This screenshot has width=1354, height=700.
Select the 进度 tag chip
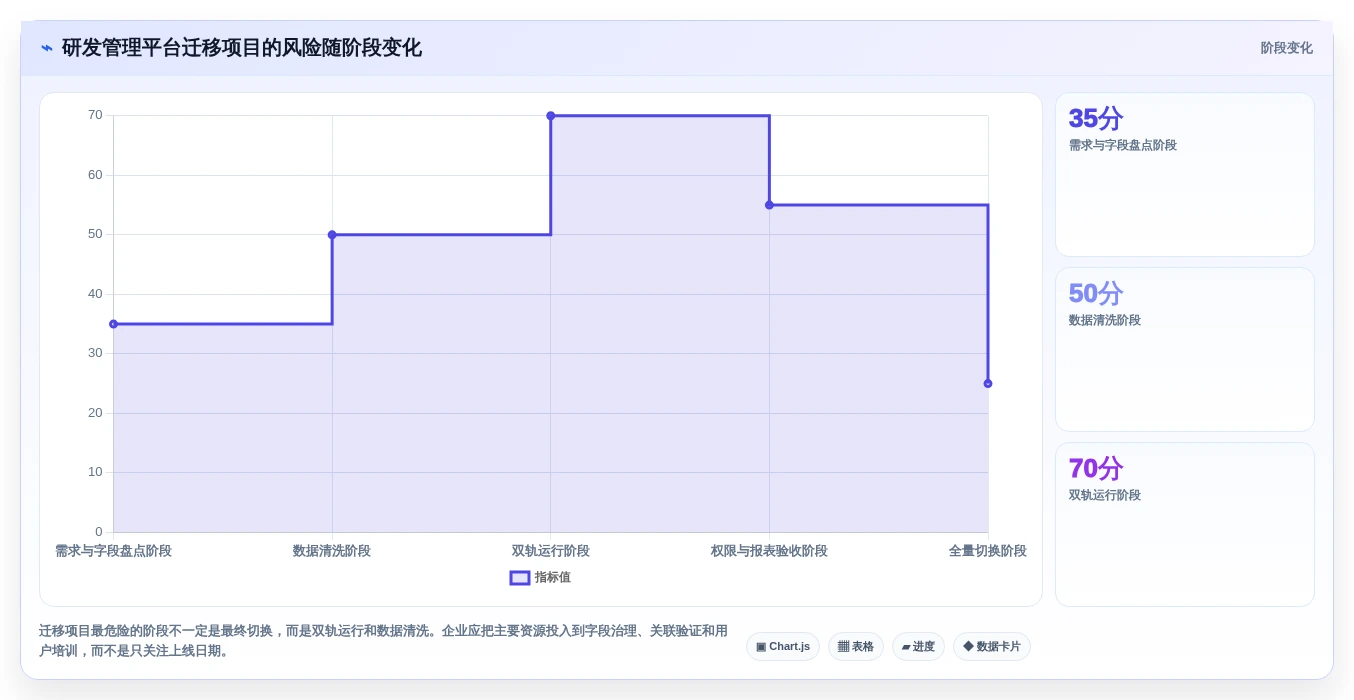click(x=918, y=647)
